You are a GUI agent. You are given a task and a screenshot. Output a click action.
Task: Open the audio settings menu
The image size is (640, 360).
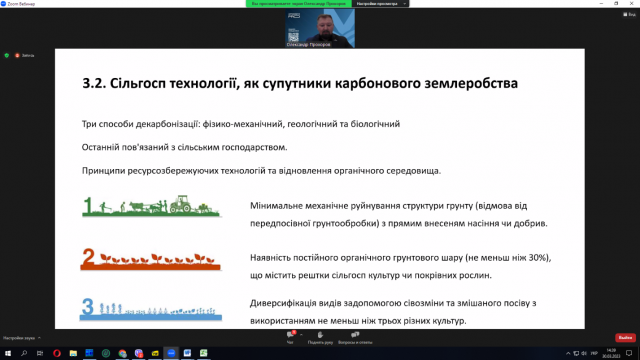click(x=22, y=338)
